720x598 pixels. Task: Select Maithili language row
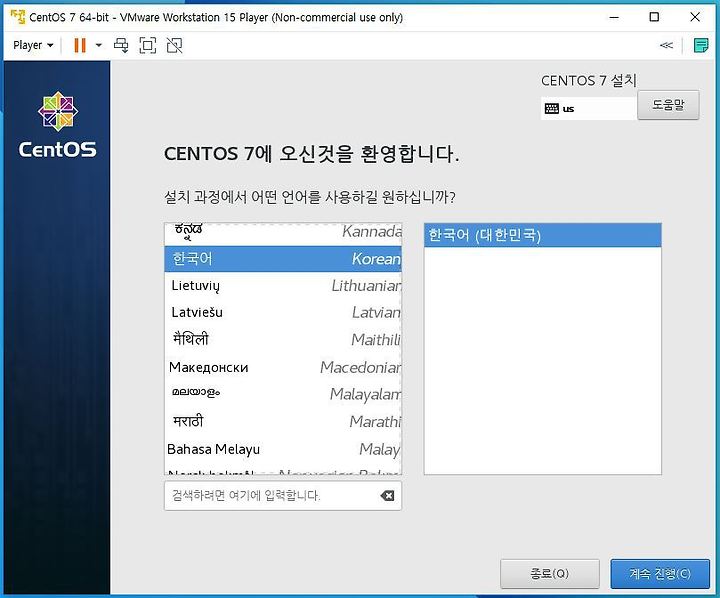283,340
